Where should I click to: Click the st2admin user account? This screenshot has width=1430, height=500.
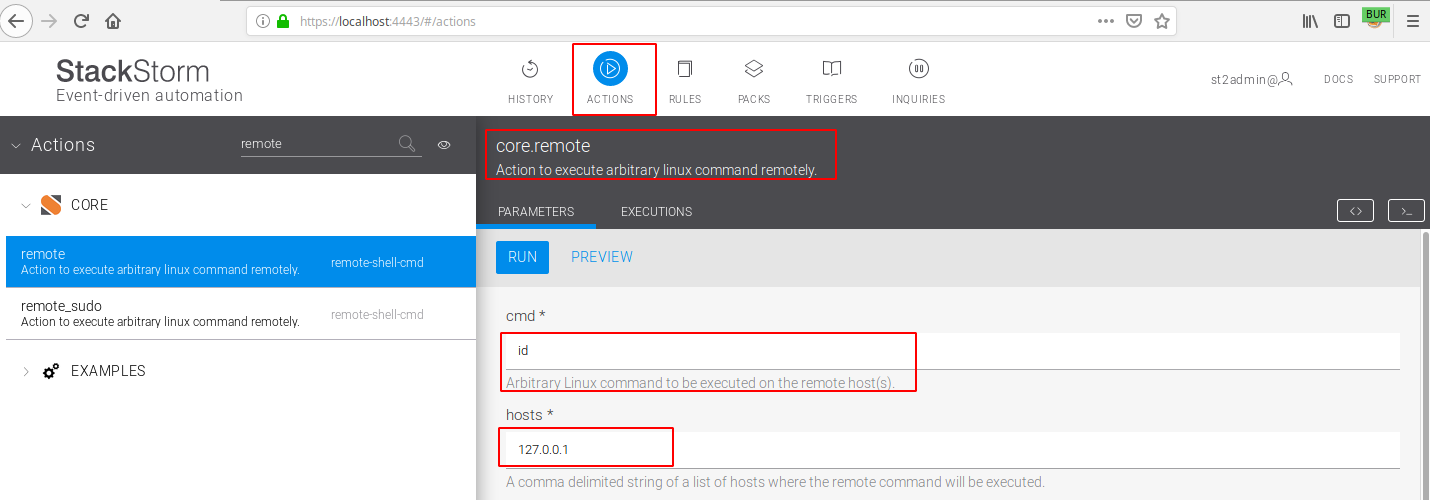1251,79
